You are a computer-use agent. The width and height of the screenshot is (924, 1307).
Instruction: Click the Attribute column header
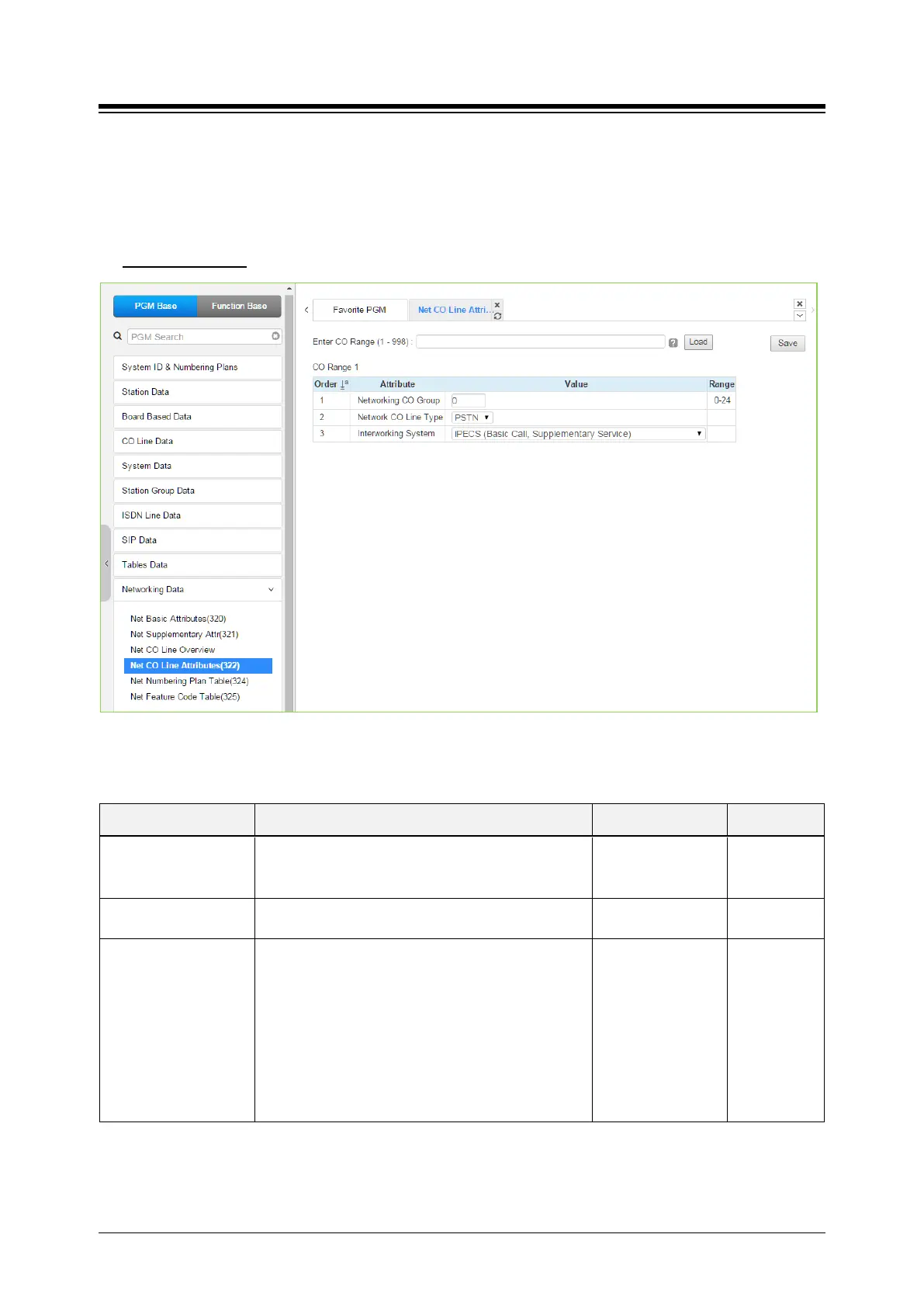397,384
